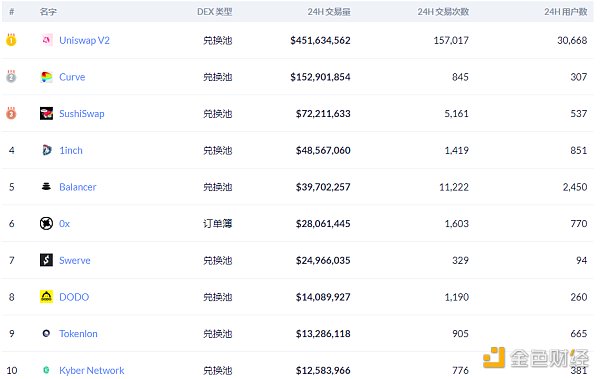The width and height of the screenshot is (600, 379).
Task: Sort by DEX 类型 column header
Action: [x=214, y=11]
